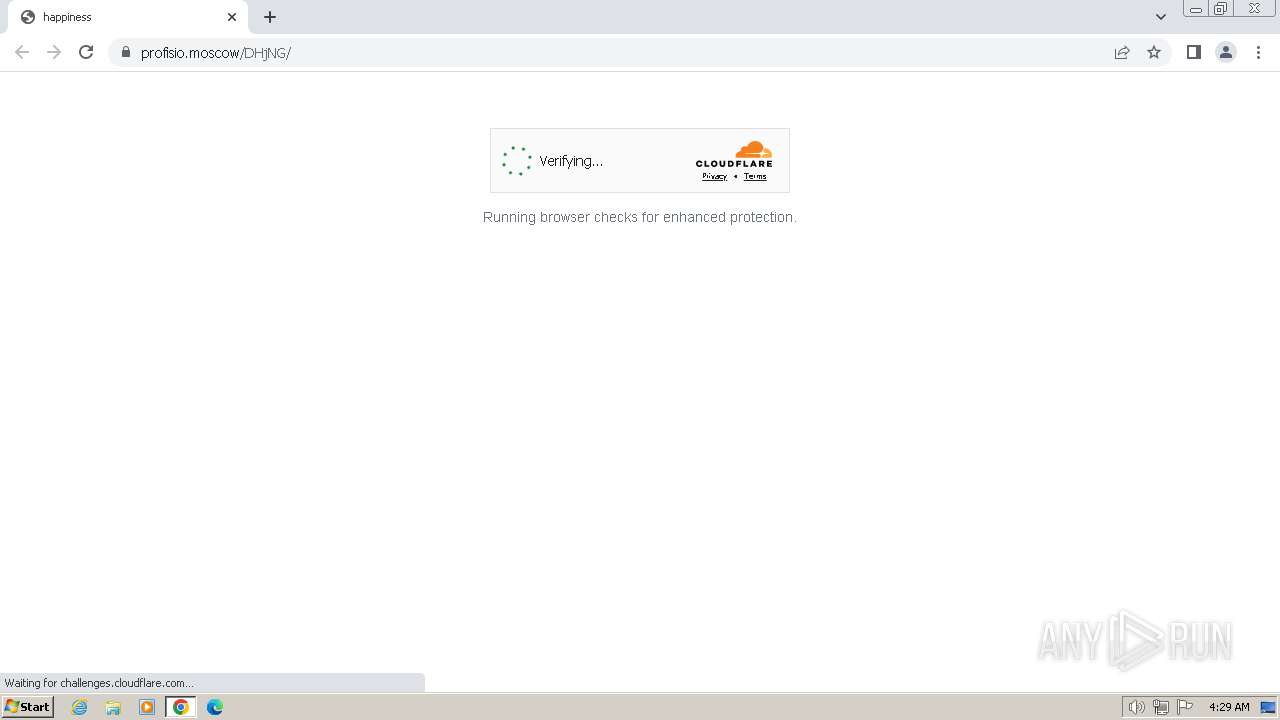Close the happiness tab
The height and width of the screenshot is (720, 1280).
pyautogui.click(x=232, y=17)
